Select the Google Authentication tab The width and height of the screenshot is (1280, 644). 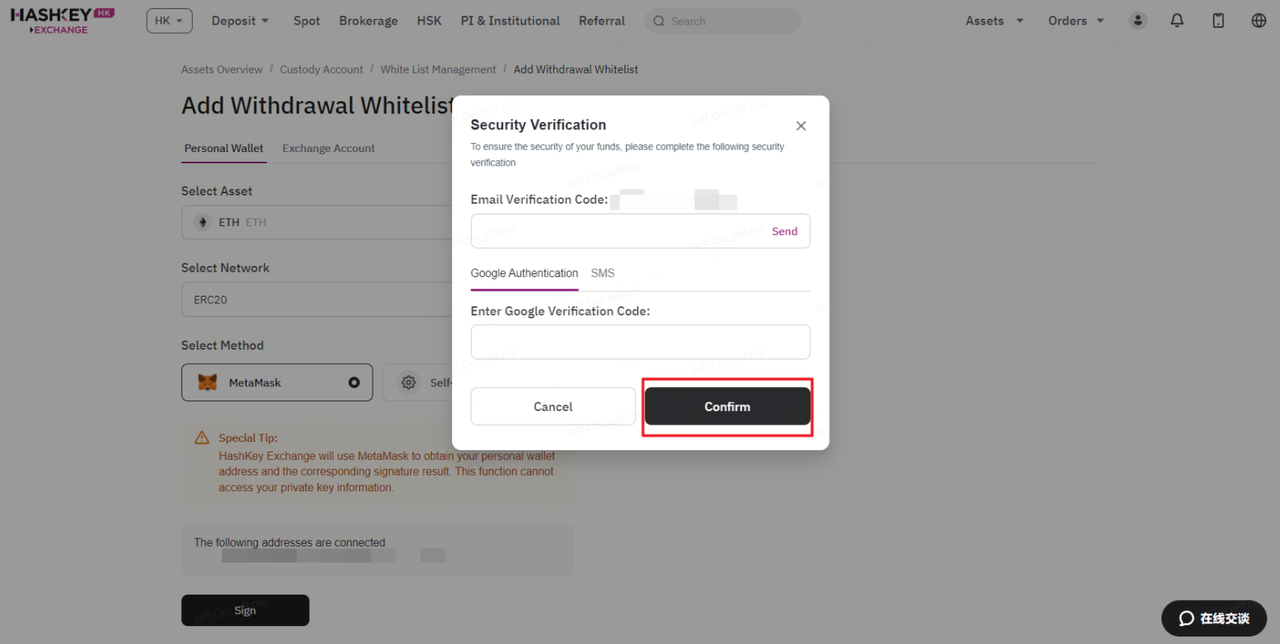524,273
